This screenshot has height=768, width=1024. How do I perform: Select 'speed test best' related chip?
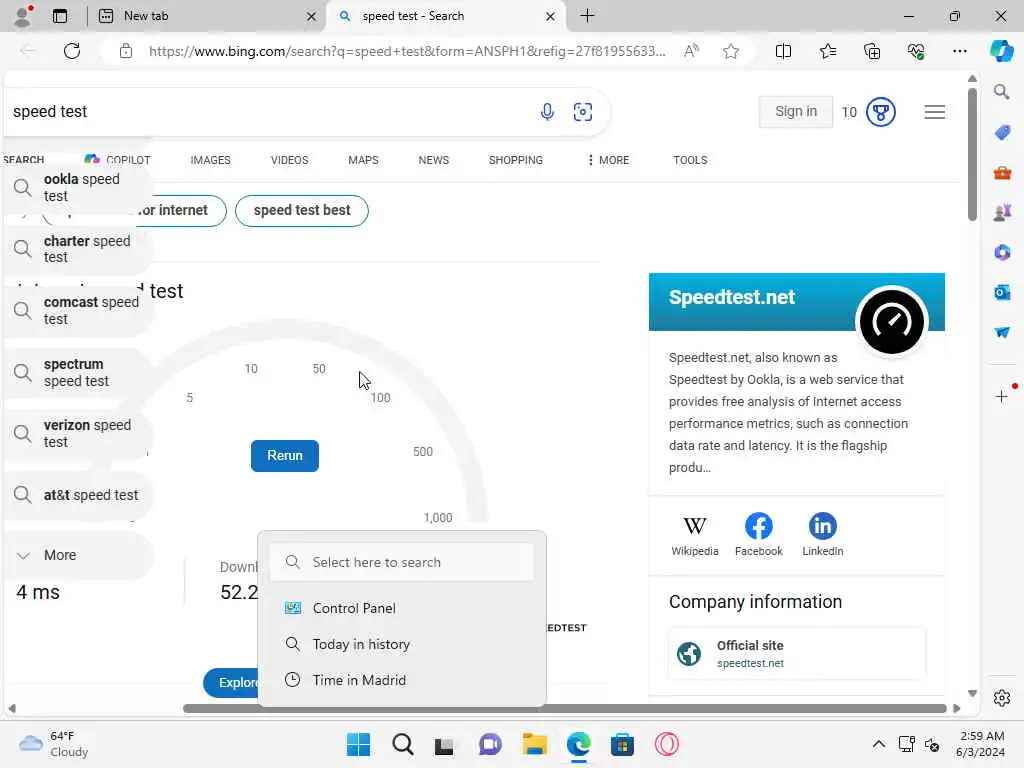tap(302, 210)
